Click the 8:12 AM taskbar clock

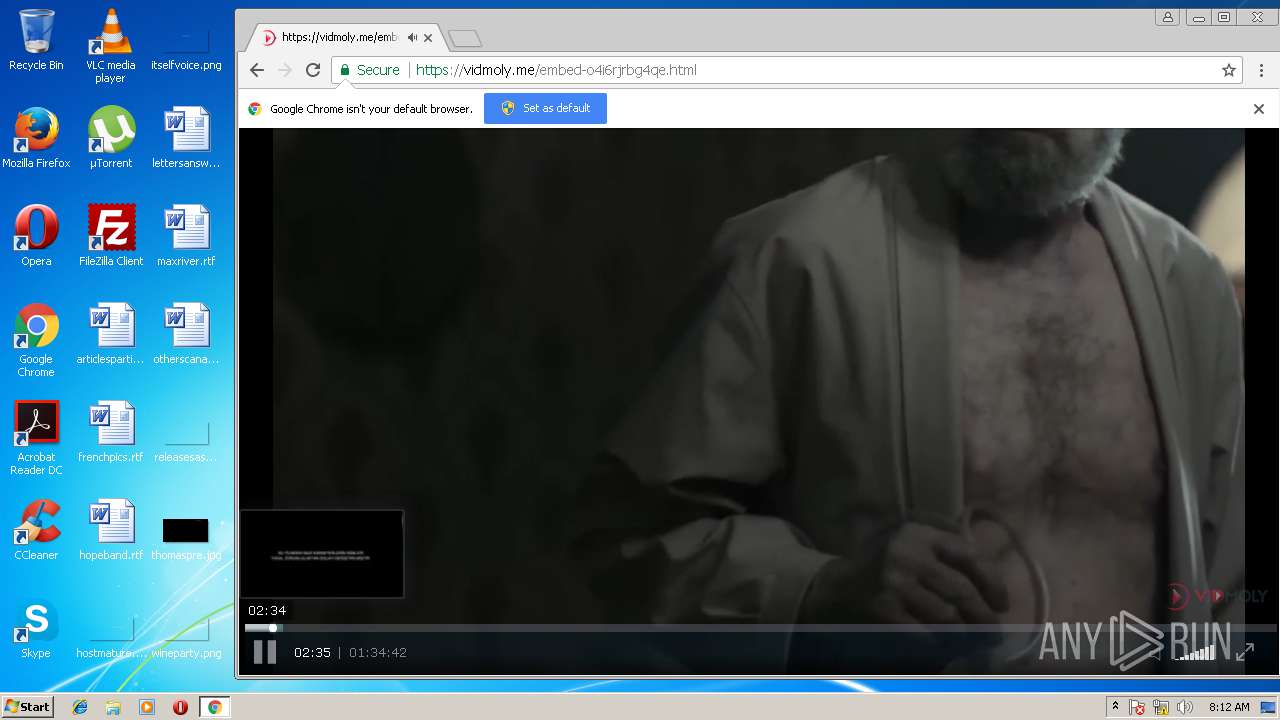click(1229, 707)
